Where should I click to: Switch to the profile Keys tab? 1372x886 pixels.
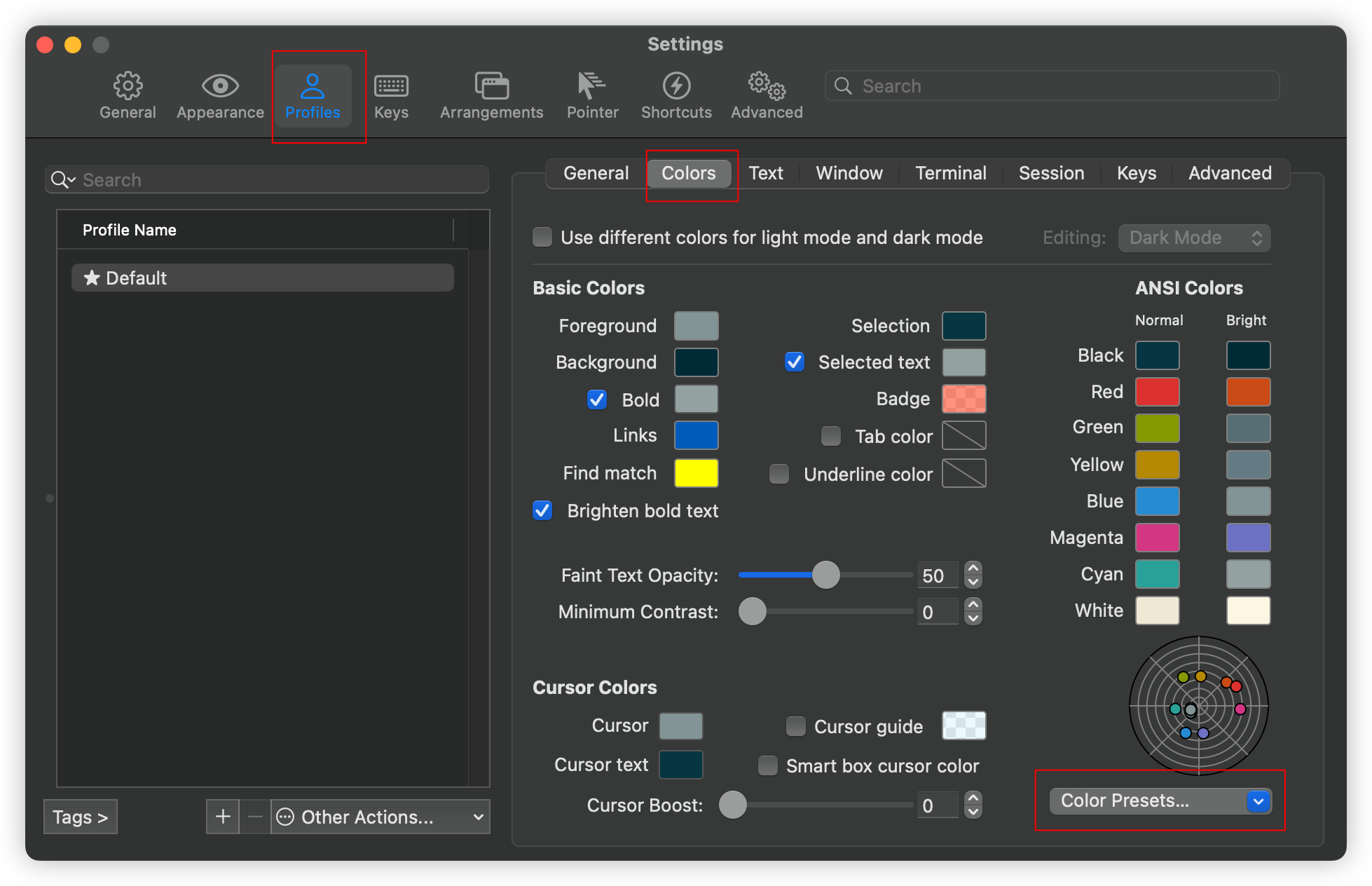[x=1137, y=173]
